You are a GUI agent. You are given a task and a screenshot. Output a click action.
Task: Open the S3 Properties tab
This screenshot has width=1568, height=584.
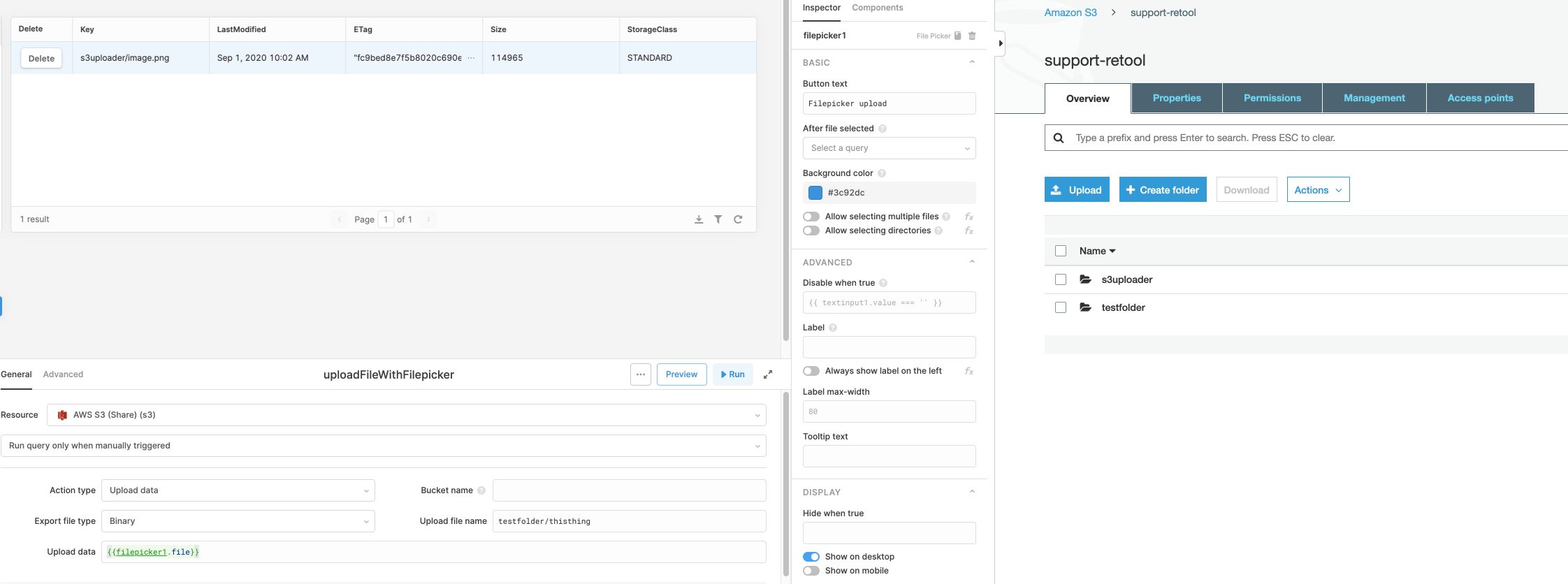point(1177,98)
